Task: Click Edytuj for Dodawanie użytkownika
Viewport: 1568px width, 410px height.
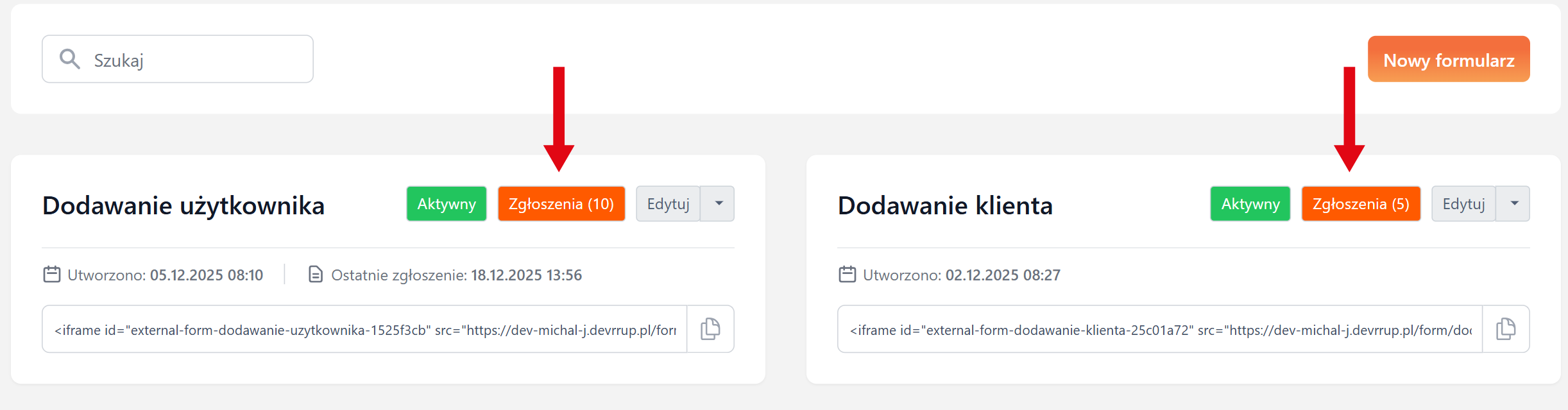Action: click(x=668, y=204)
